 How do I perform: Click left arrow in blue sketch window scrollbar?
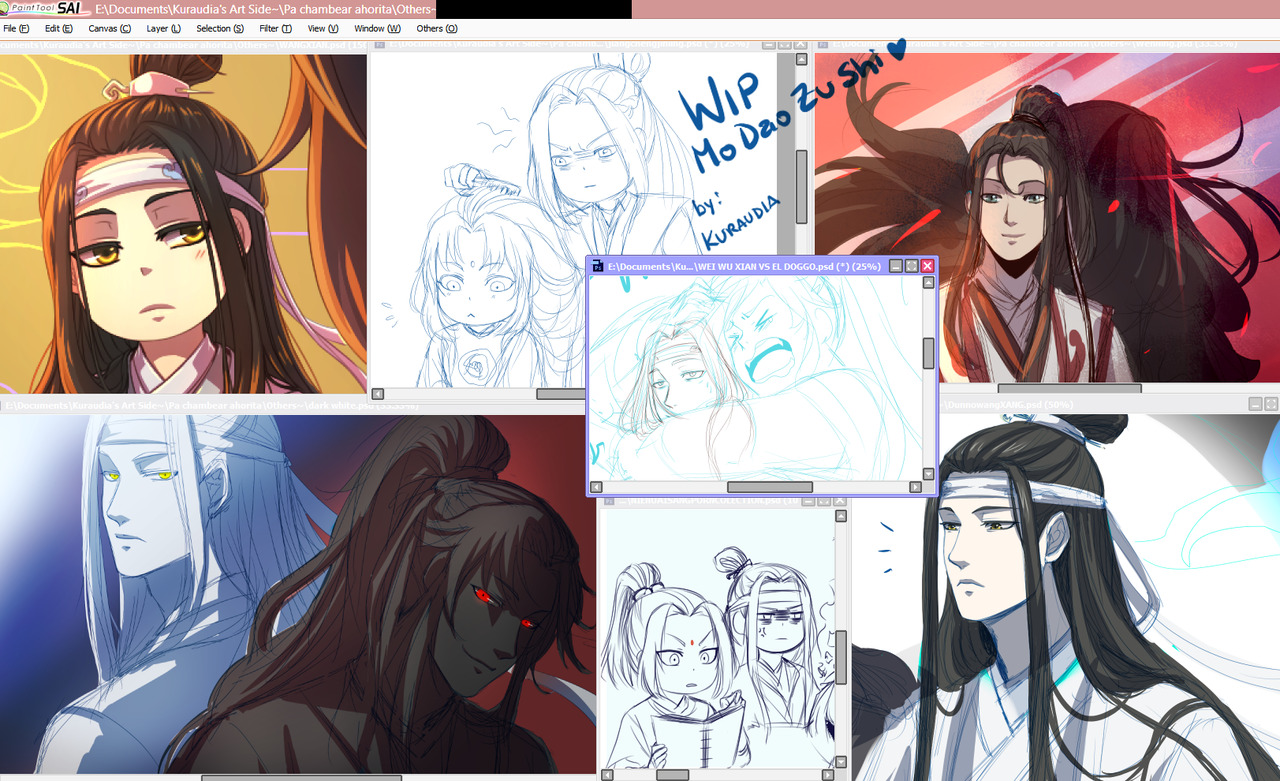(x=378, y=394)
